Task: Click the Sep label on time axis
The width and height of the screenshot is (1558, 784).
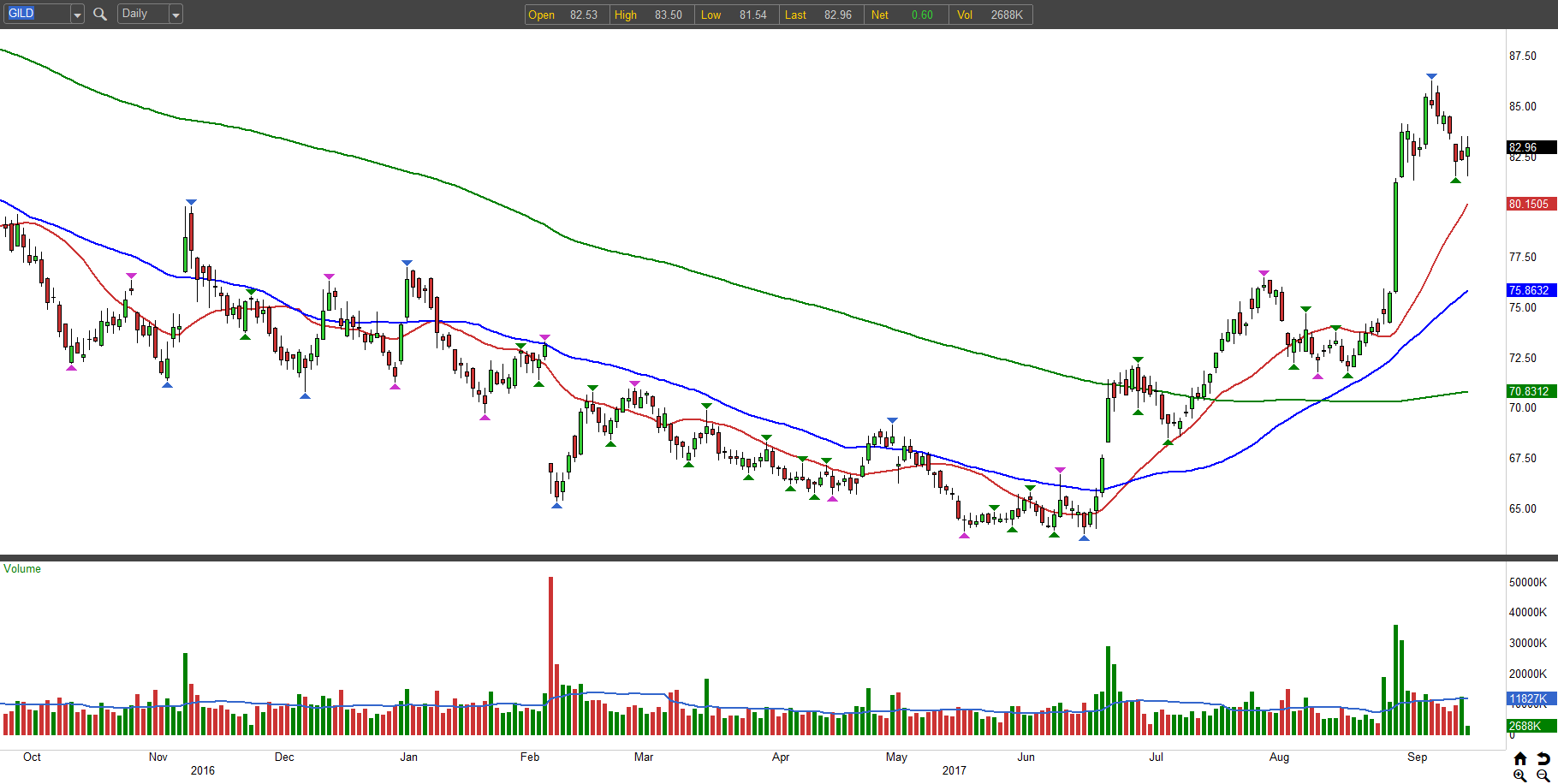Action: point(1418,757)
